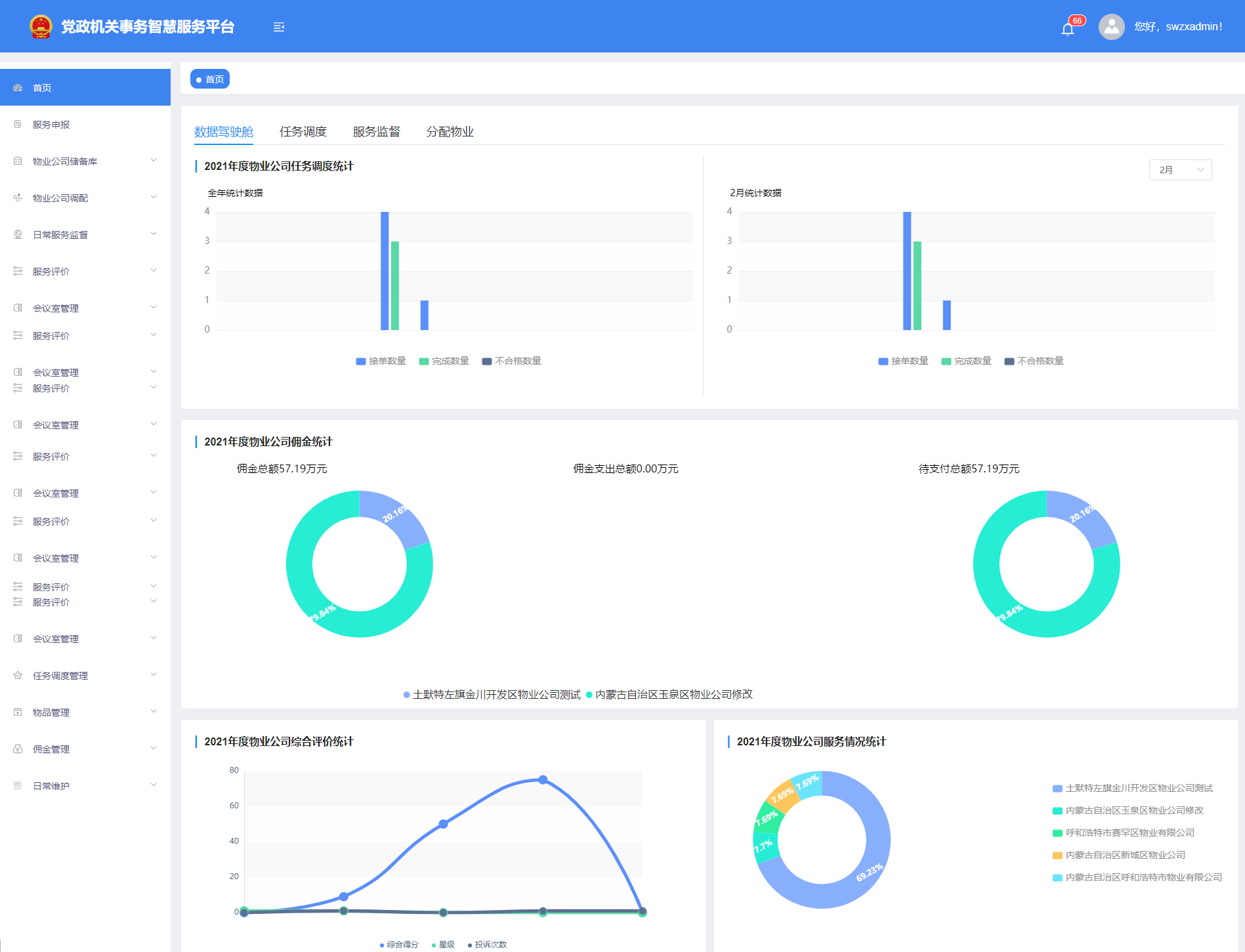Click the 服务申报 sidebar icon

(18, 124)
